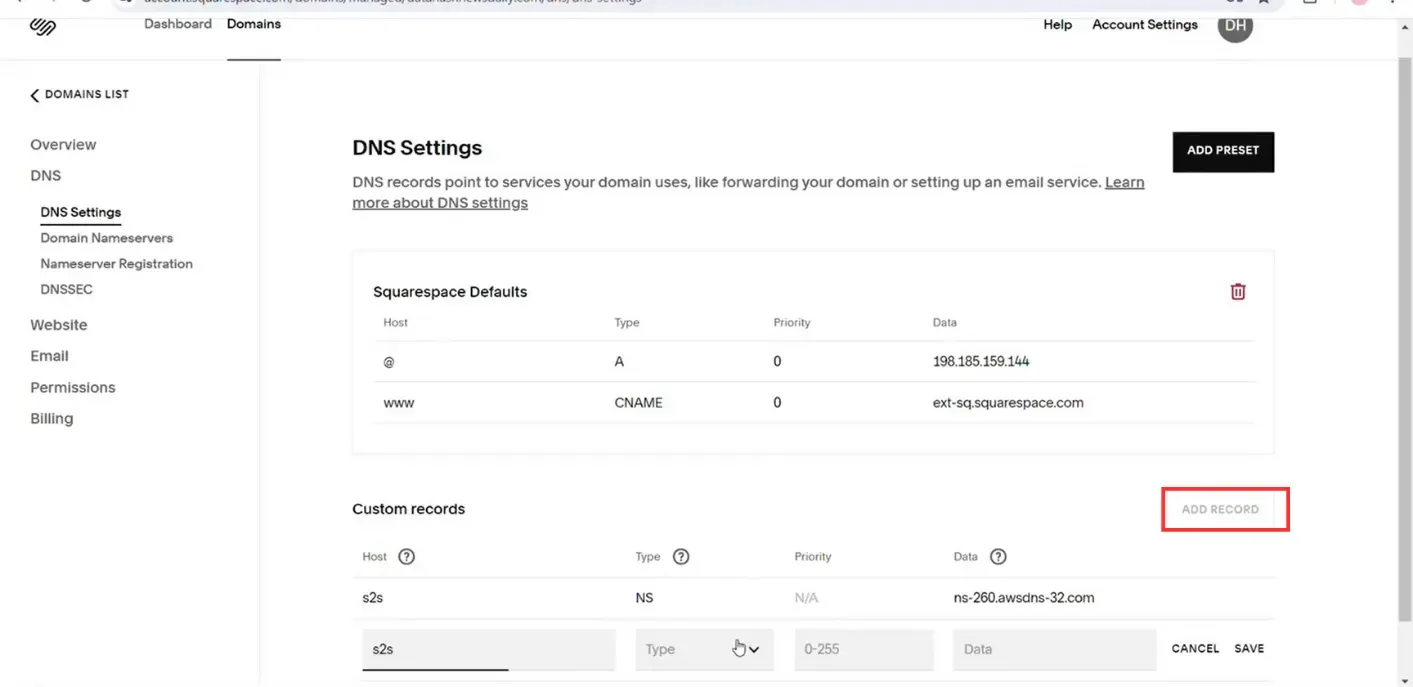Screen dimensions: 1413x687
Task: Click the s2s host cell in NS row
Action: [373, 598]
